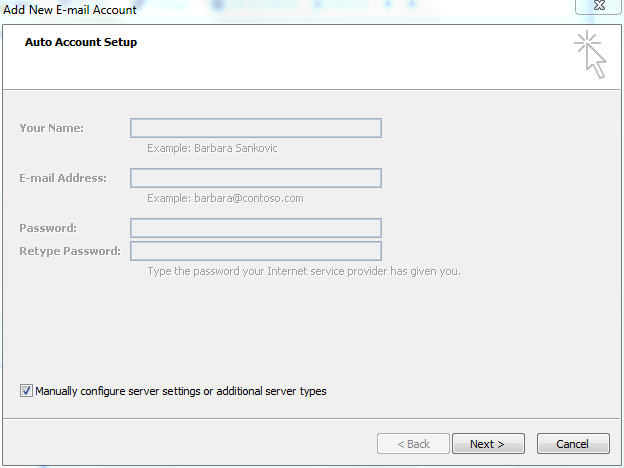
Task: Click the Auto Account Setup heading
Action: tap(81, 42)
